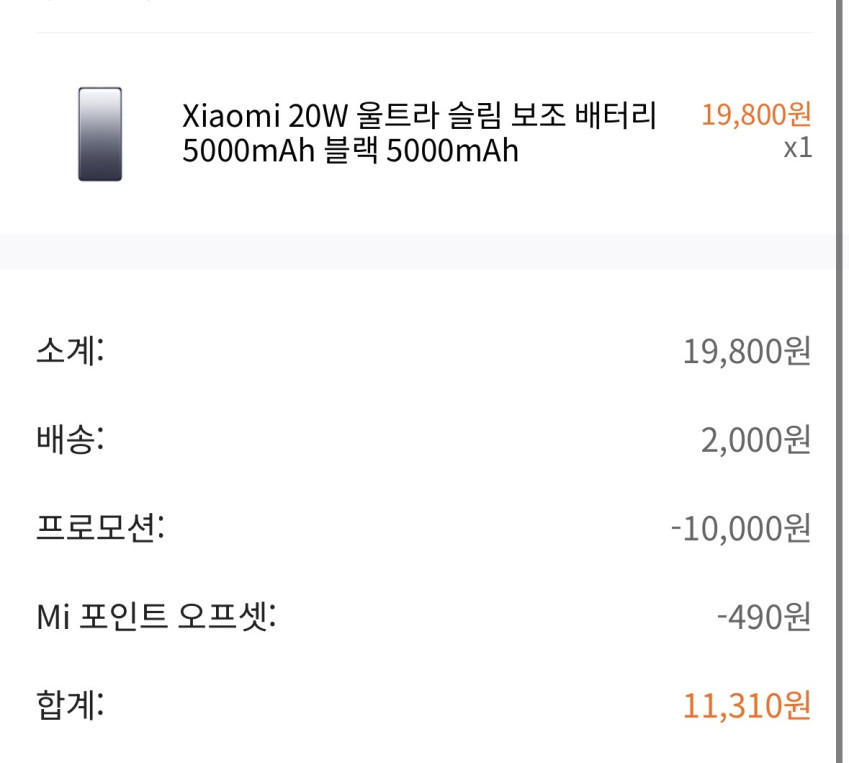Select the -10,000원 promotion discount amount

pos(740,528)
